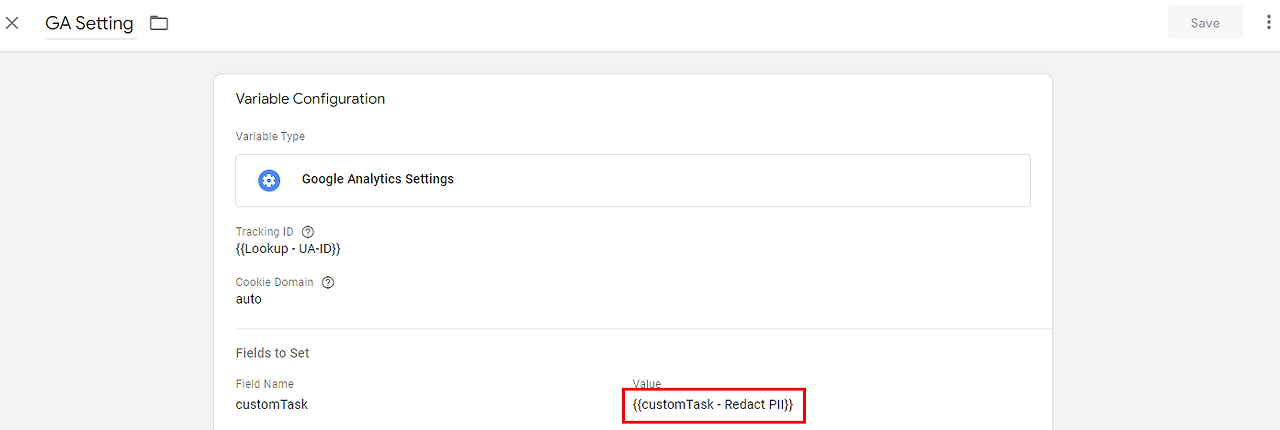The width and height of the screenshot is (1280, 430).
Task: Click the Save button
Action: click(1204, 23)
